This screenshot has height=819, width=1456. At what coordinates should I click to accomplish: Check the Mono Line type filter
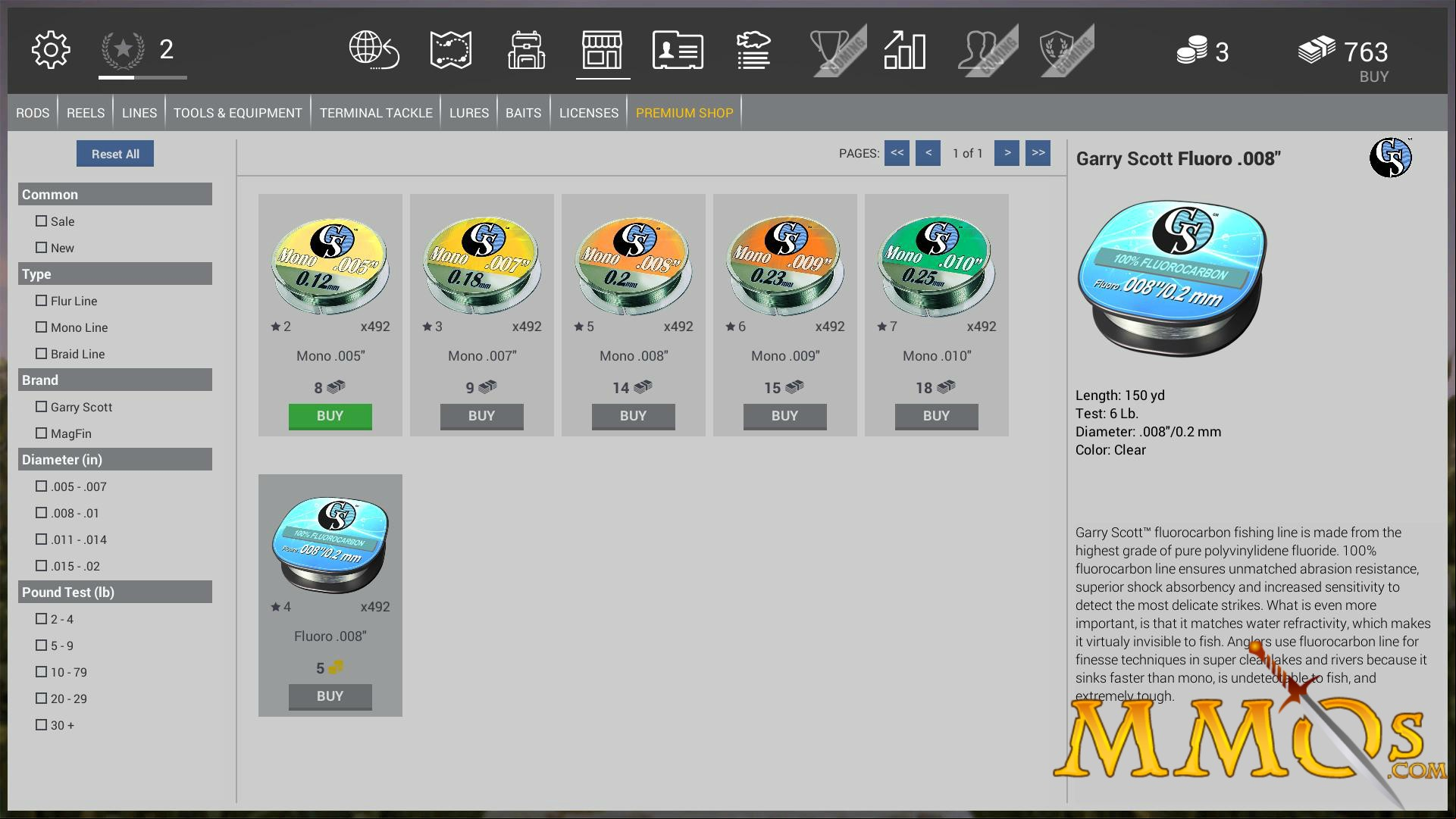pyautogui.click(x=42, y=327)
